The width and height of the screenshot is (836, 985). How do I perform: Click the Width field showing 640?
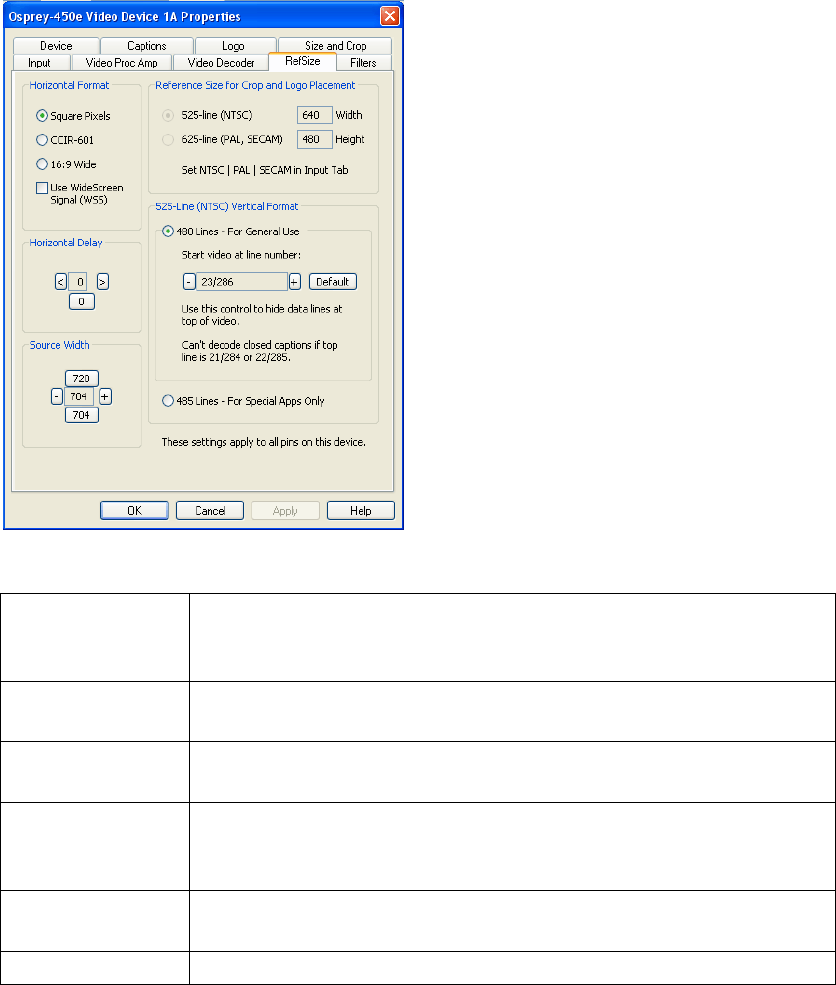315,115
